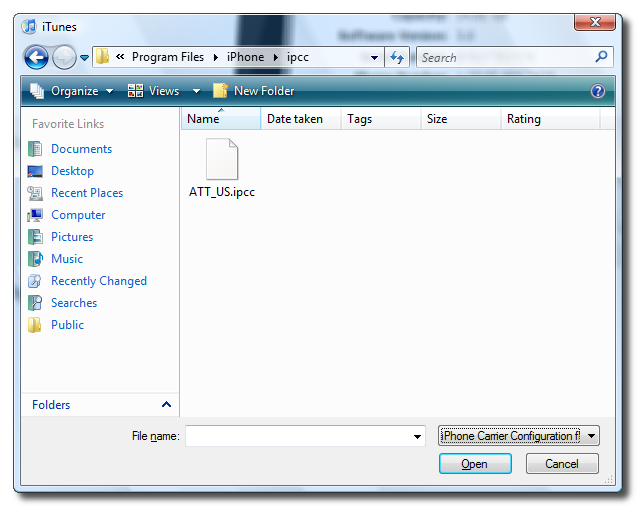Click the Computer icon in sidebar
This screenshot has width=637, height=507.
coord(35,215)
